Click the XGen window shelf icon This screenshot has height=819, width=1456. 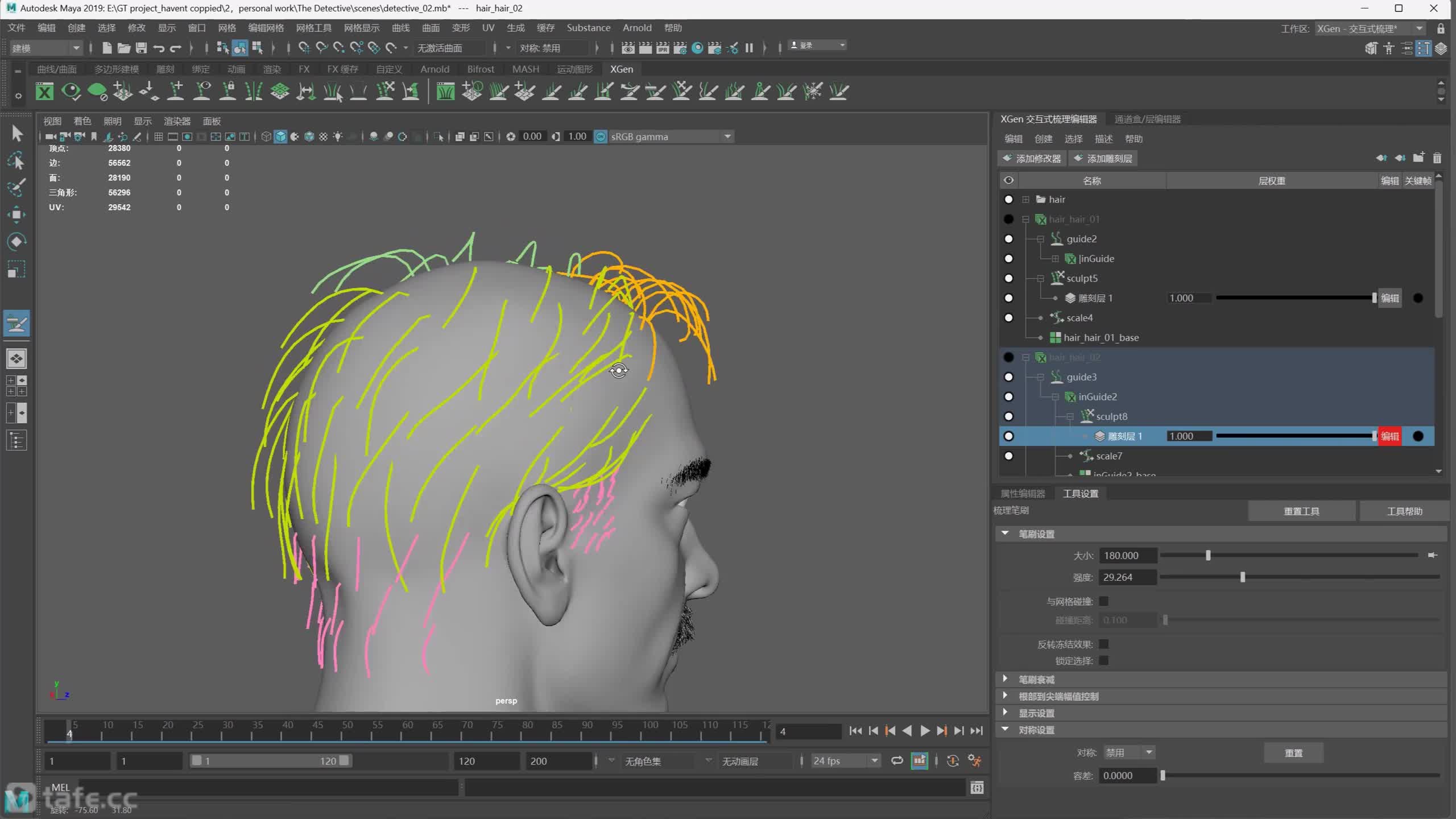click(44, 91)
